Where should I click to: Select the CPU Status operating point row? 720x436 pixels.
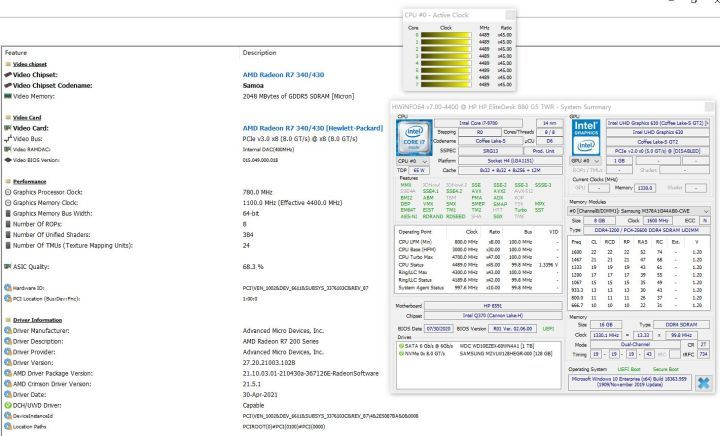(x=478, y=265)
